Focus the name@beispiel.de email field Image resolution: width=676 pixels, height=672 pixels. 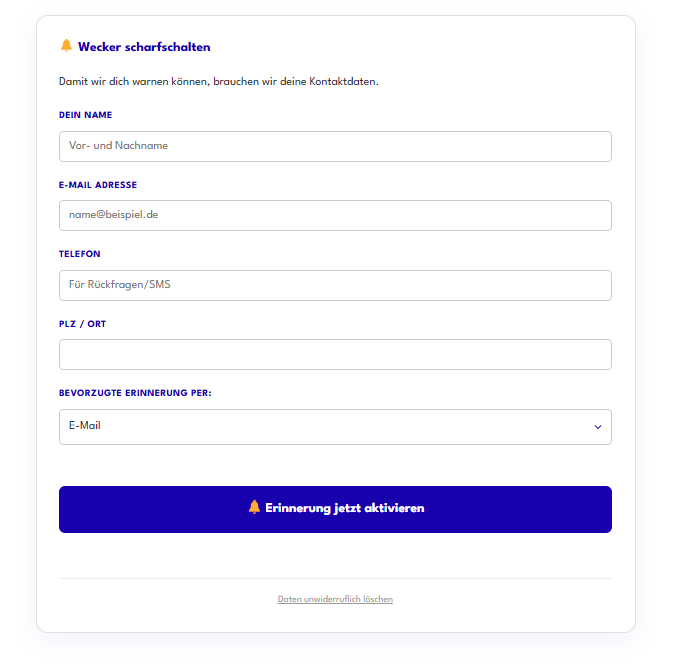click(335, 215)
